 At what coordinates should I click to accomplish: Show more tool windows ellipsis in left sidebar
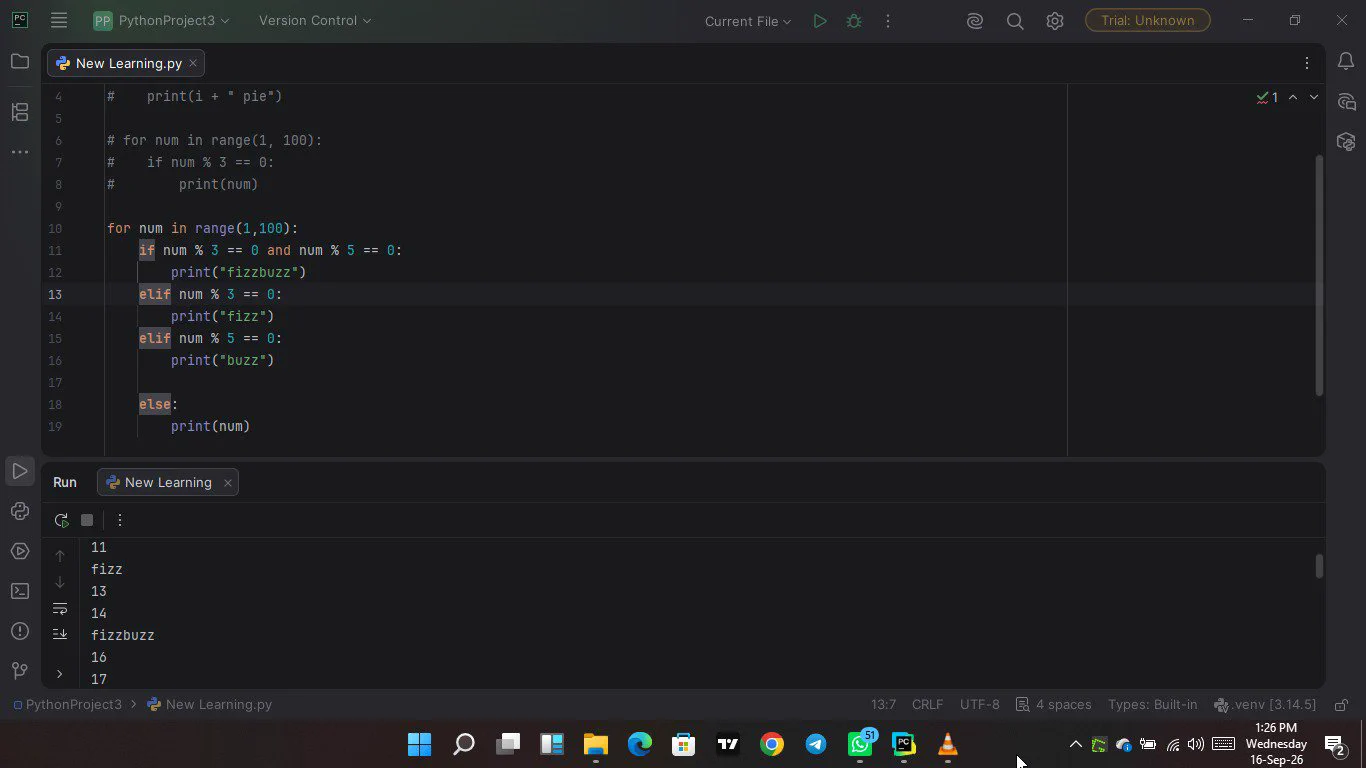[20, 152]
